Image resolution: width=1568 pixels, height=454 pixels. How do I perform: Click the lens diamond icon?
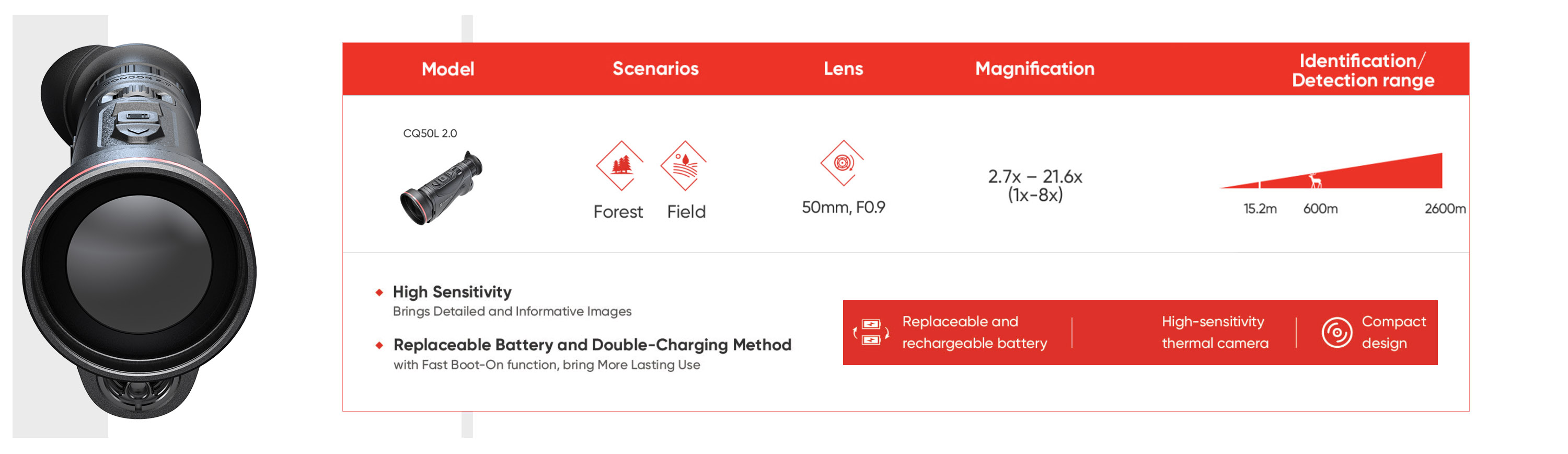[x=843, y=163]
